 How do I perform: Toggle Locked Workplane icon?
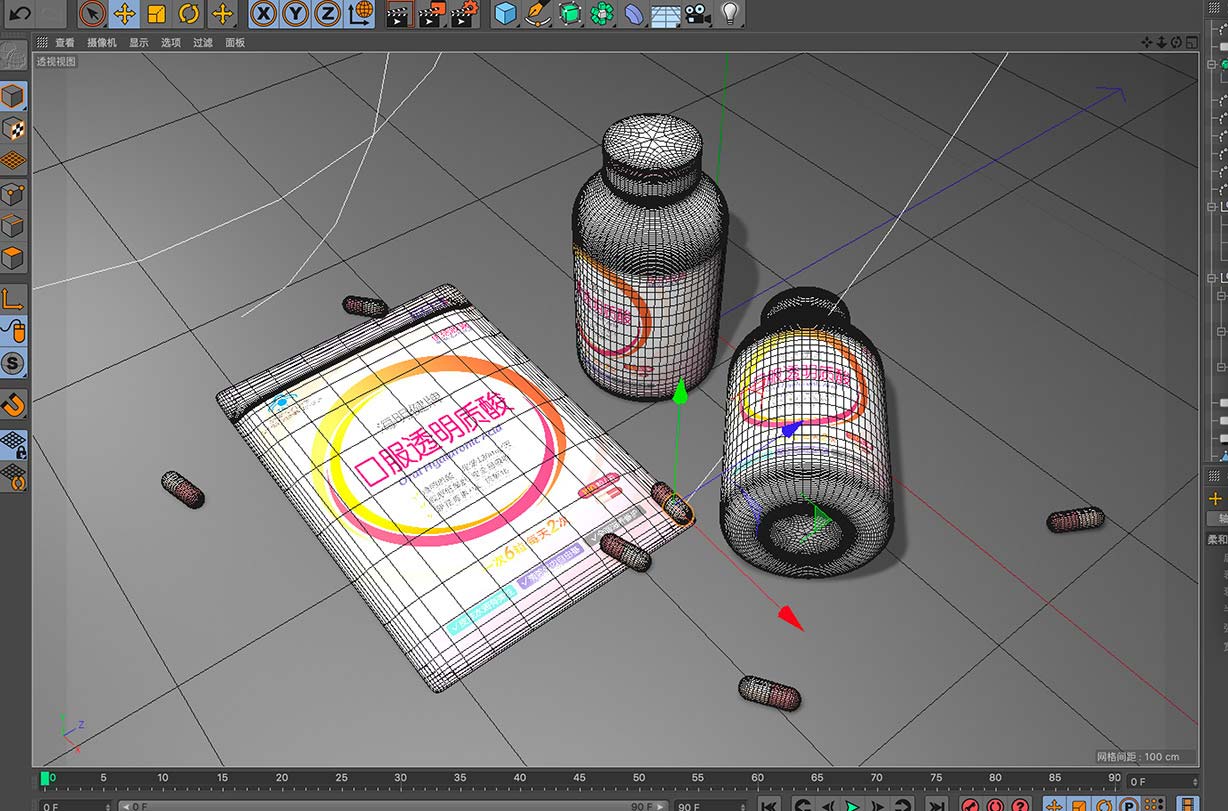coord(13,444)
